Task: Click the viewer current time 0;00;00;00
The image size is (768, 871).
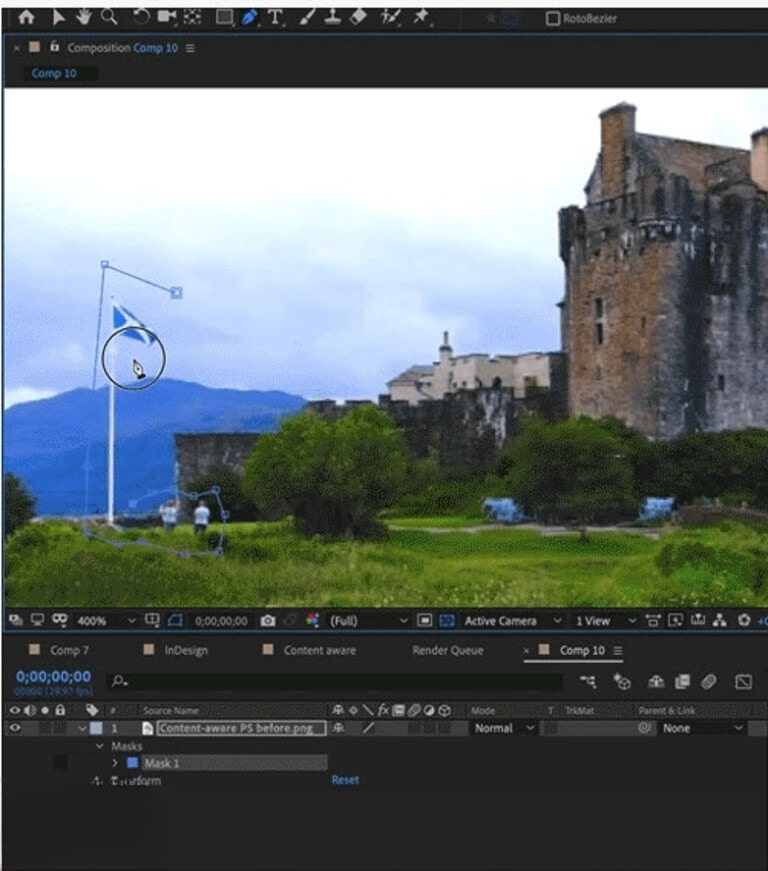Action: click(221, 621)
